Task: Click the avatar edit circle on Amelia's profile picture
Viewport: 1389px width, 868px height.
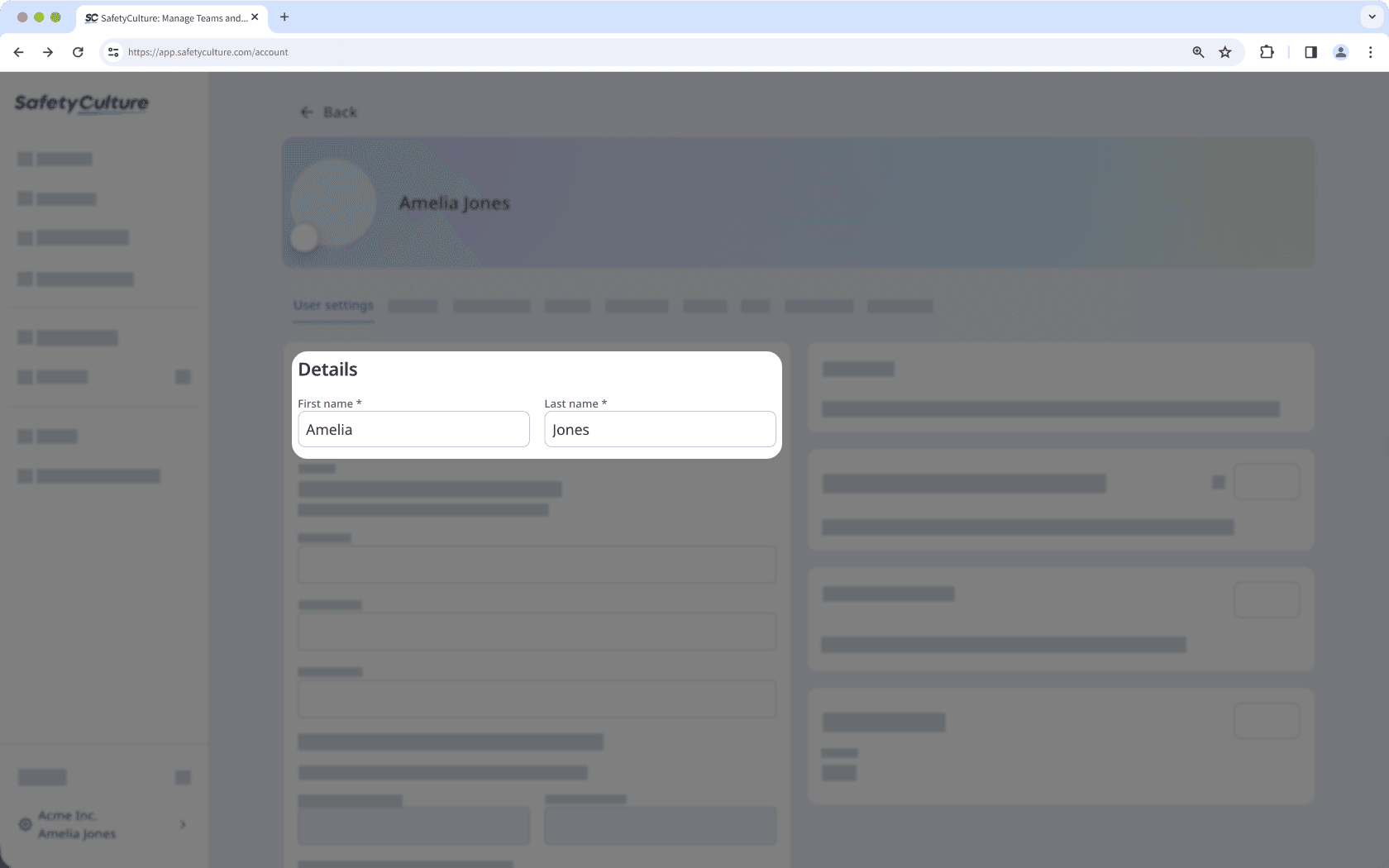Action: [304, 237]
